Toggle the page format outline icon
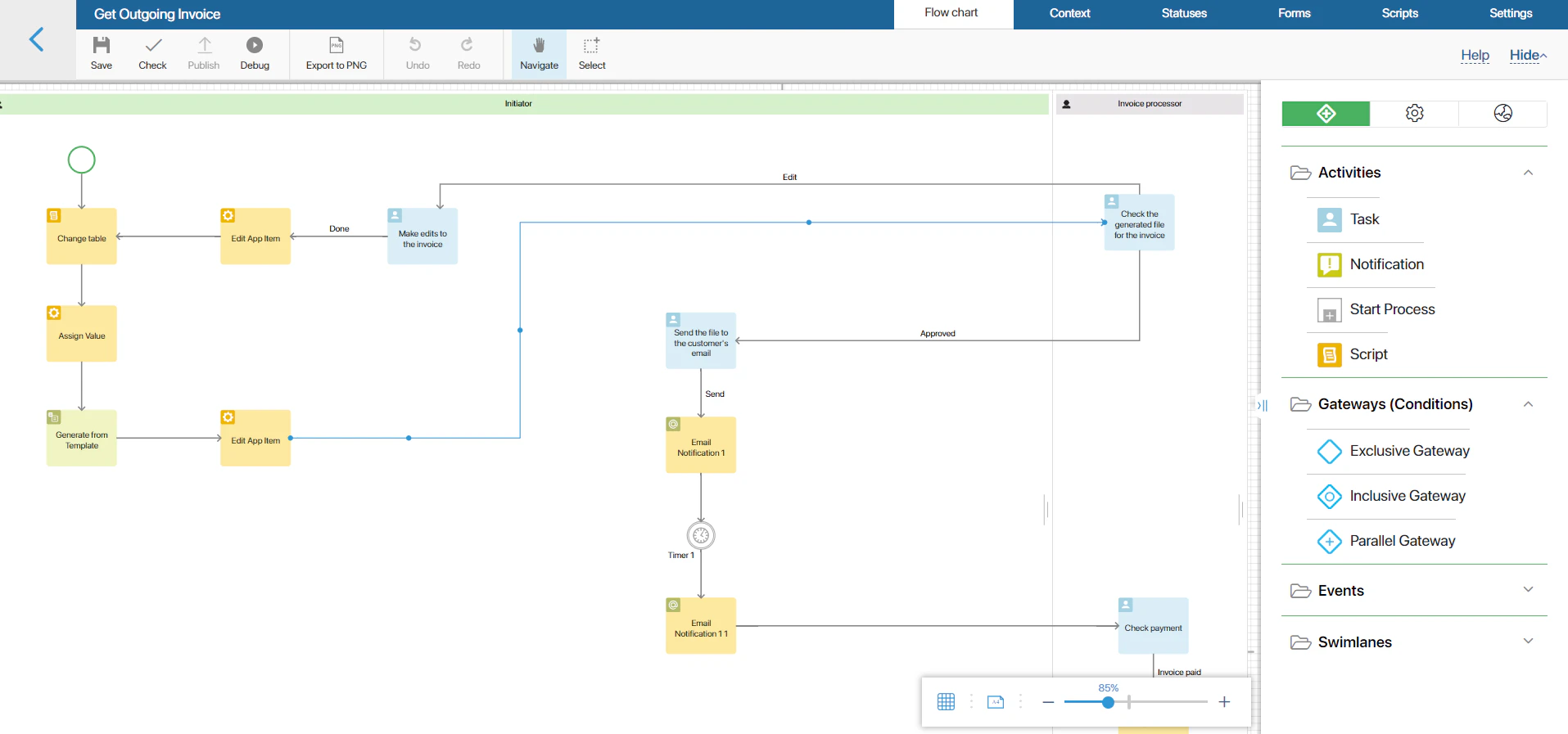Screen dimensions: 1568x734 pos(996,702)
